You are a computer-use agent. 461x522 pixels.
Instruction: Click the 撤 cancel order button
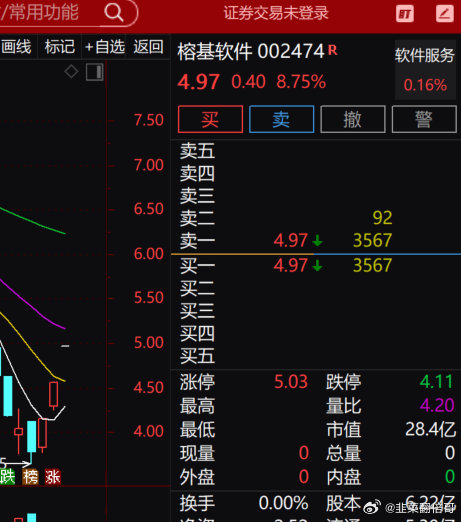pyautogui.click(x=353, y=119)
